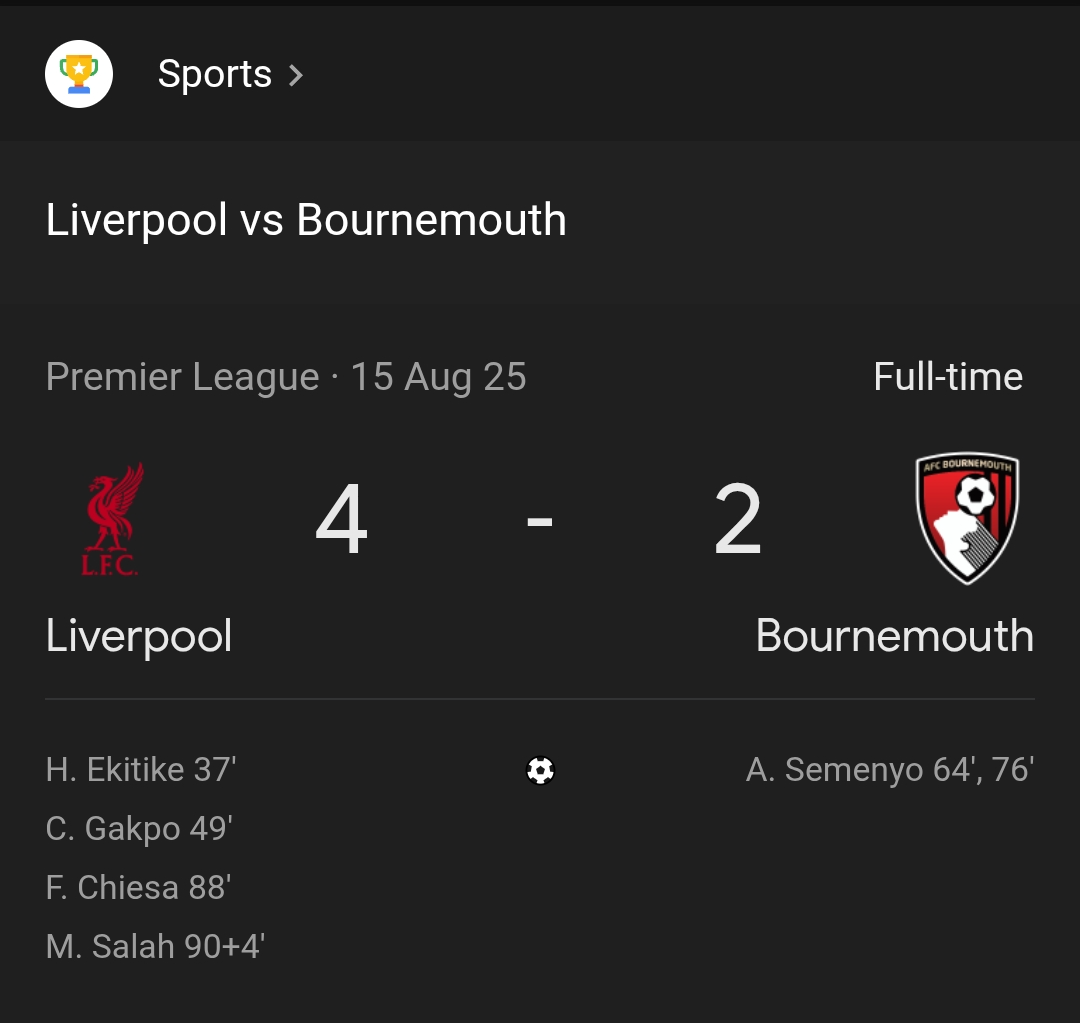Click A. Semenyo's goal times
This screenshot has width=1080, height=1023.
click(888, 770)
